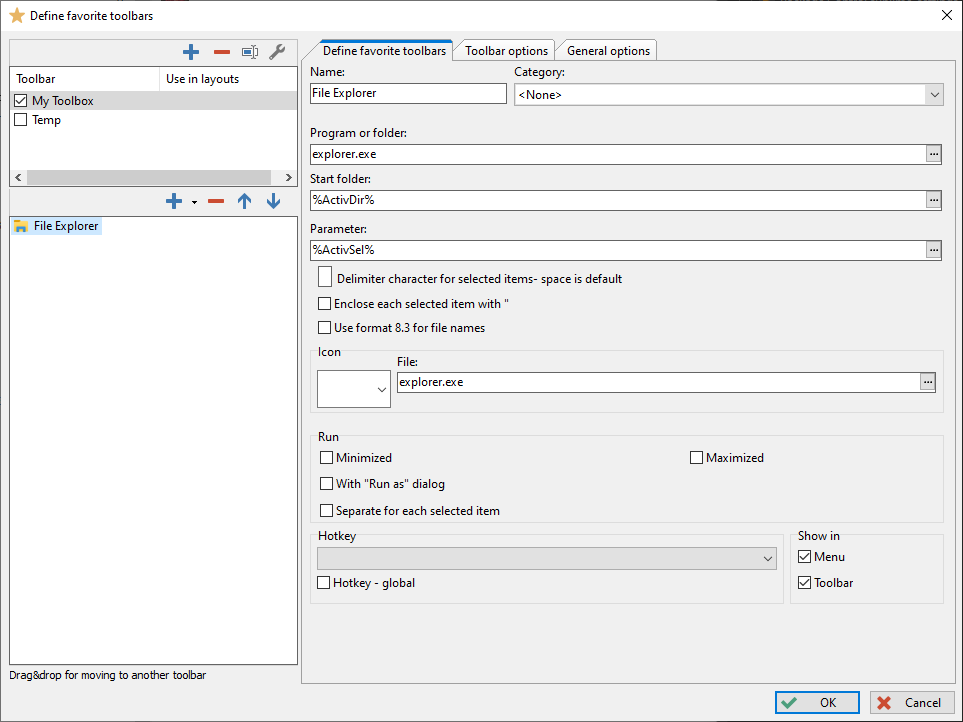The width and height of the screenshot is (963, 722).
Task: Move the selected item down with the arrow
Action: click(273, 202)
